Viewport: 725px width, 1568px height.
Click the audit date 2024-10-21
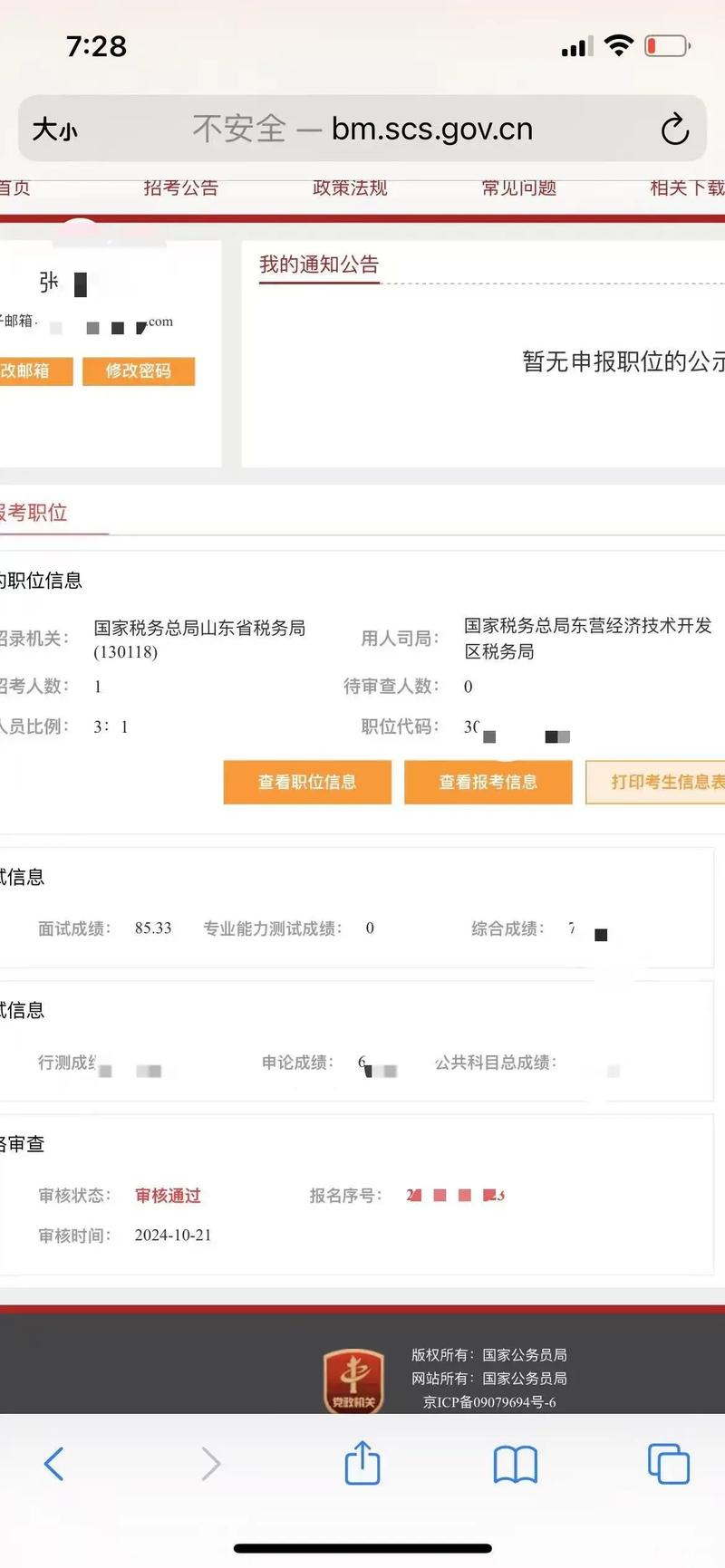tap(173, 1236)
